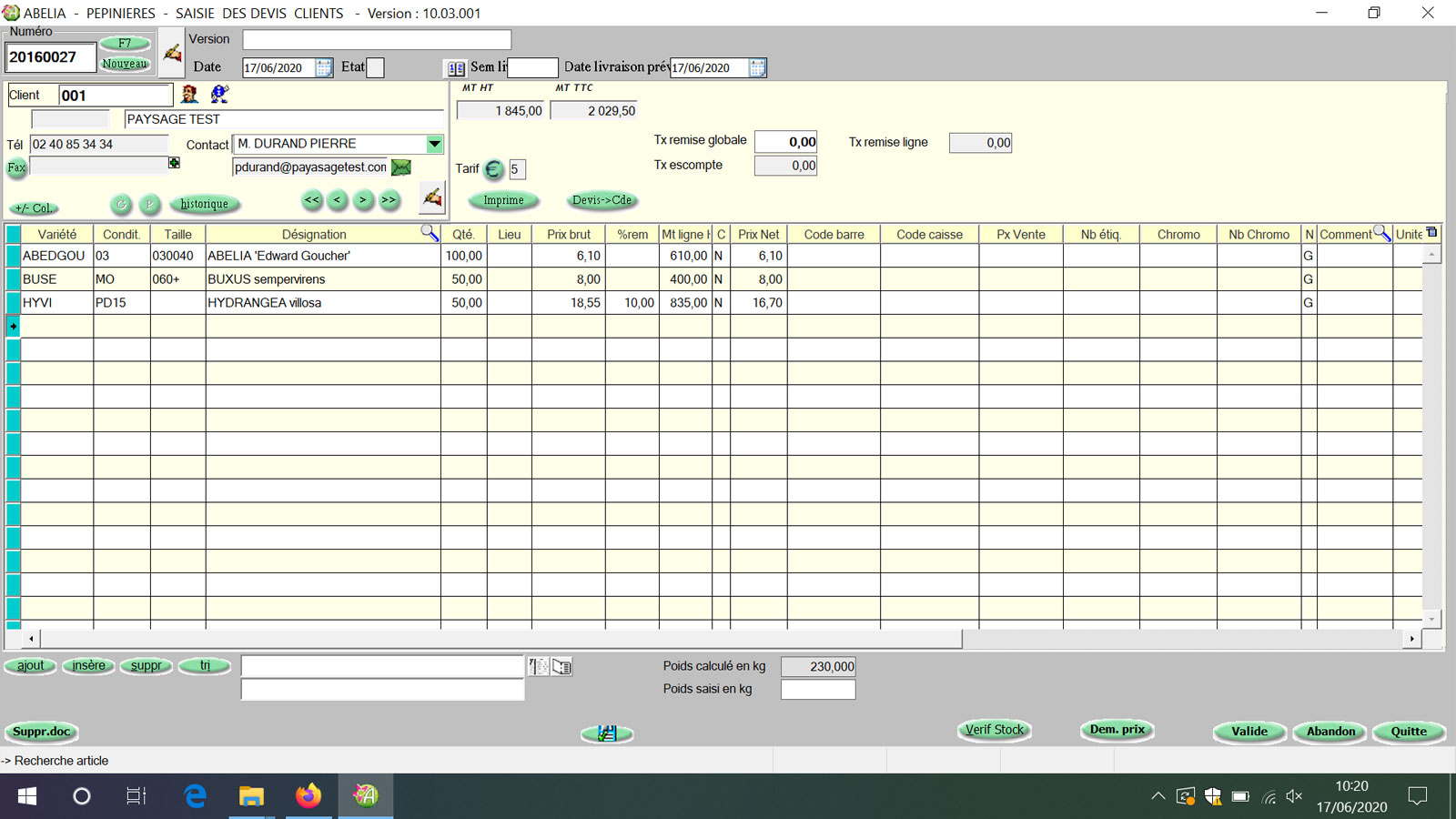The image size is (1456, 819).
Task: Click the small icon at the table's top-right corner
Action: 1431,232
